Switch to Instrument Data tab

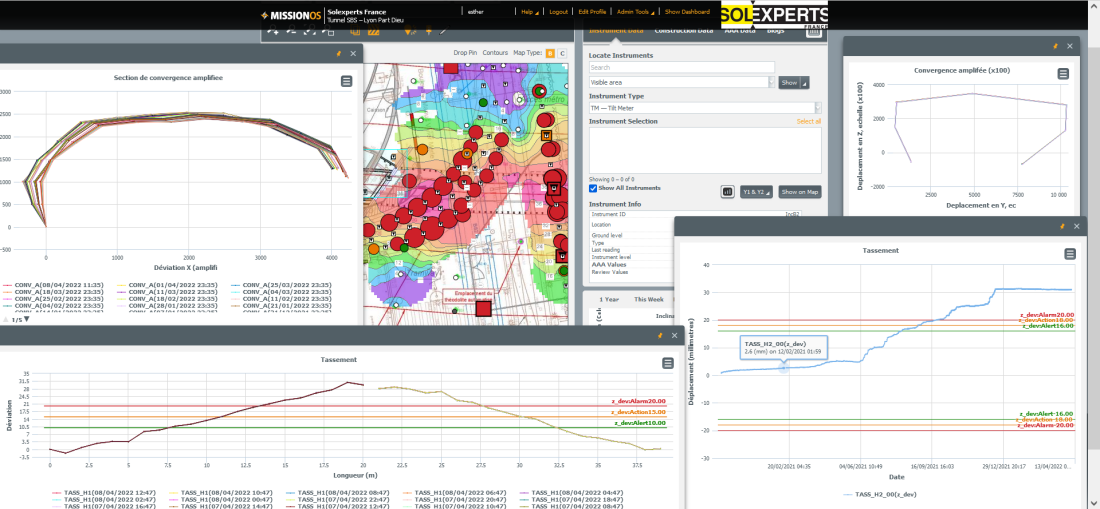coord(616,31)
